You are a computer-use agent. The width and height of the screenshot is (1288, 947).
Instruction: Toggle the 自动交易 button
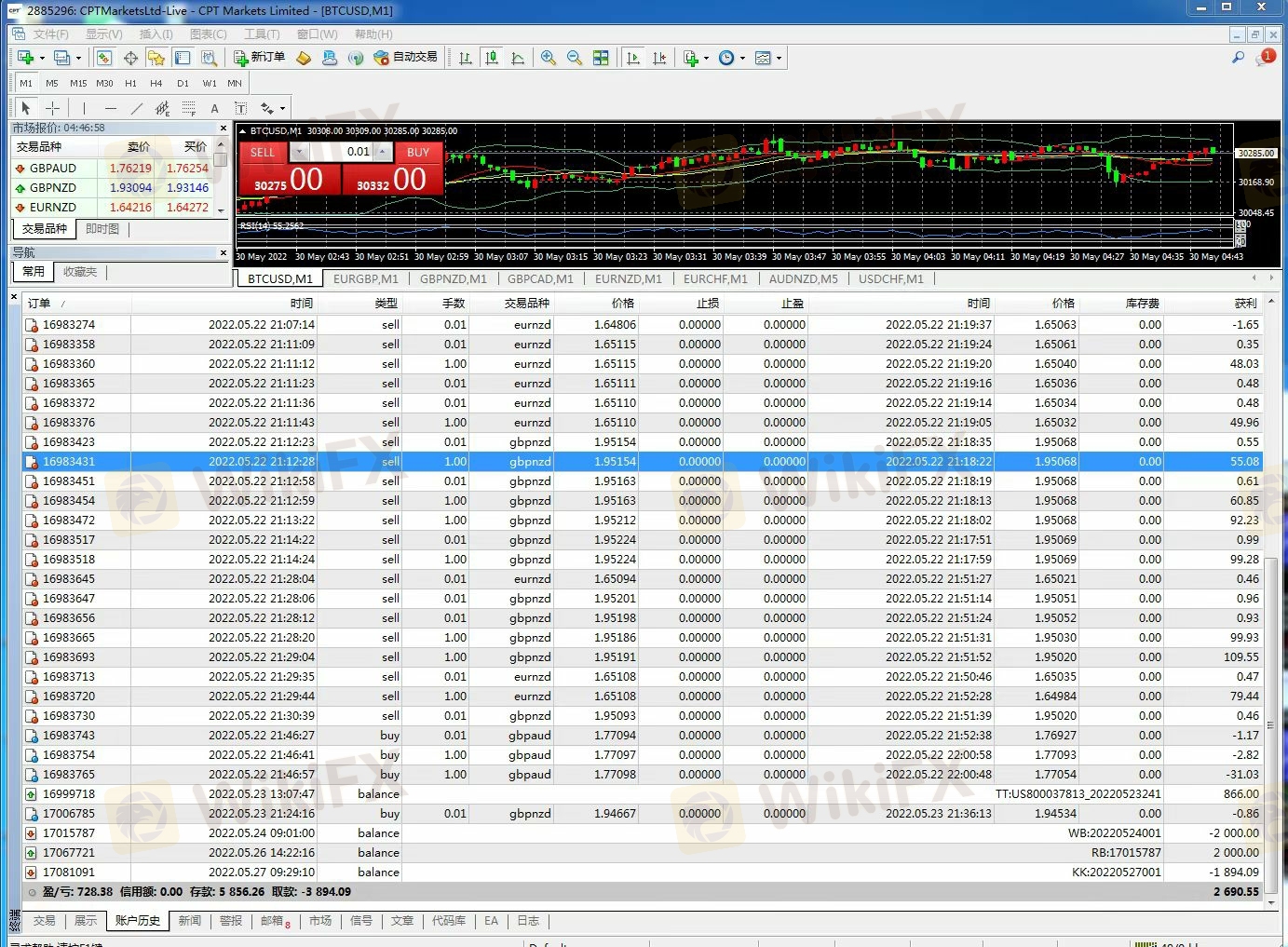(x=405, y=58)
